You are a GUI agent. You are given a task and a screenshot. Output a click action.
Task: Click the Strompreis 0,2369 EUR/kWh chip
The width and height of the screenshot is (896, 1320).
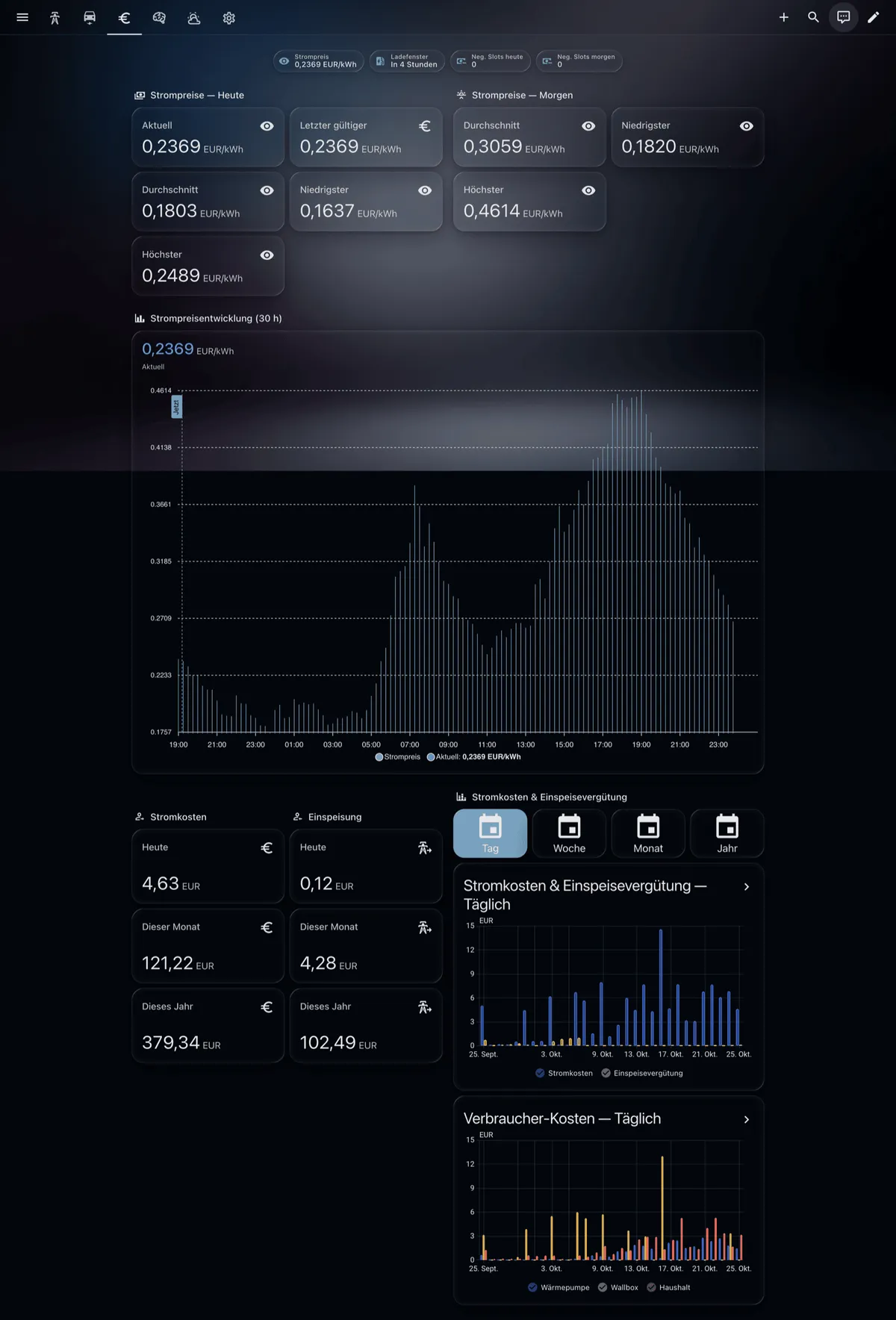pyautogui.click(x=319, y=60)
